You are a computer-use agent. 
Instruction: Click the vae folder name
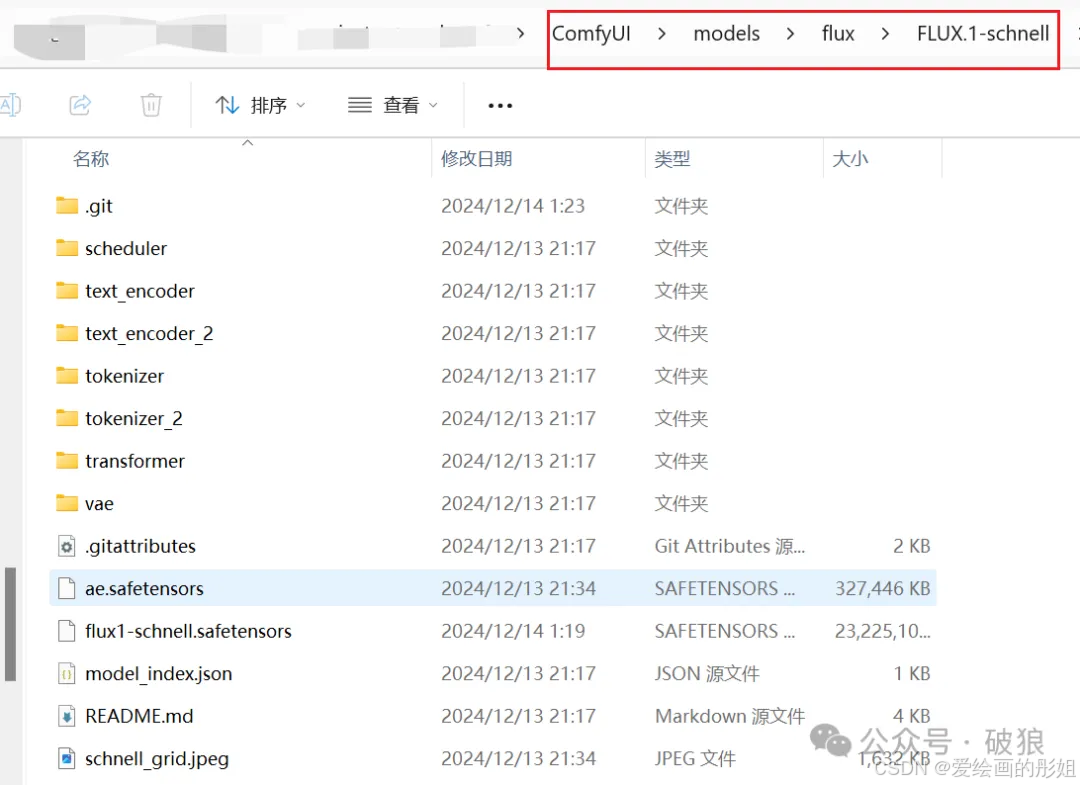click(99, 503)
